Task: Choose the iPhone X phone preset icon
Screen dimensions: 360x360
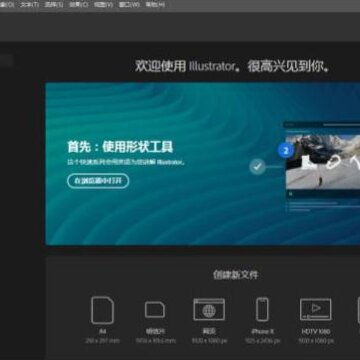Action: 262,309
